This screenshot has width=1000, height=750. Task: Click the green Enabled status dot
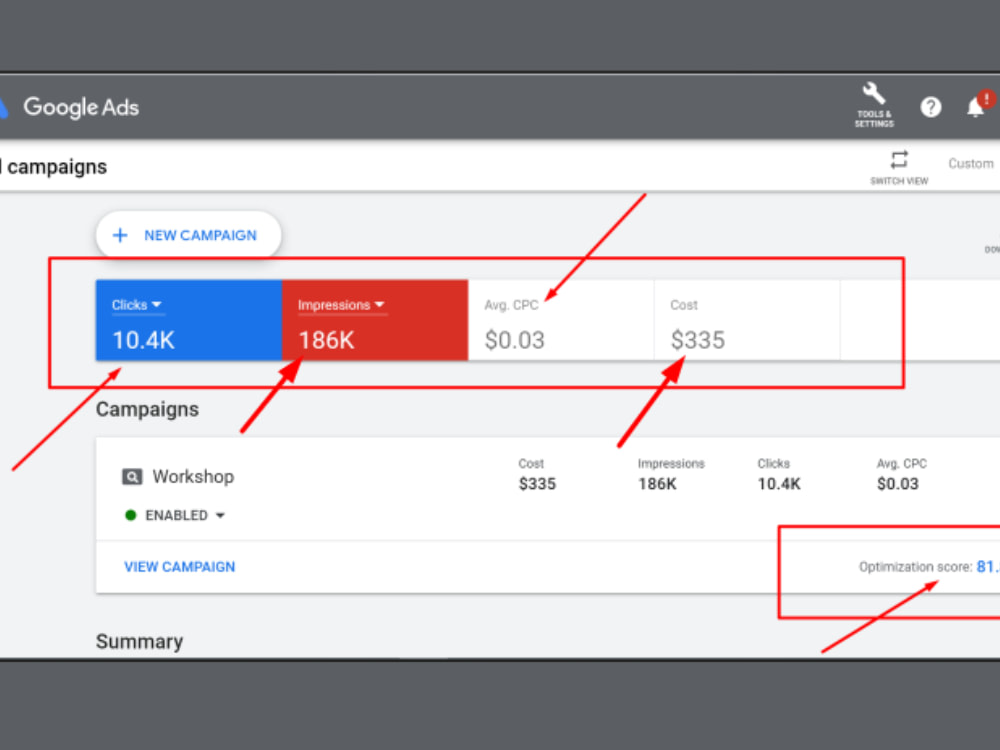pos(131,515)
